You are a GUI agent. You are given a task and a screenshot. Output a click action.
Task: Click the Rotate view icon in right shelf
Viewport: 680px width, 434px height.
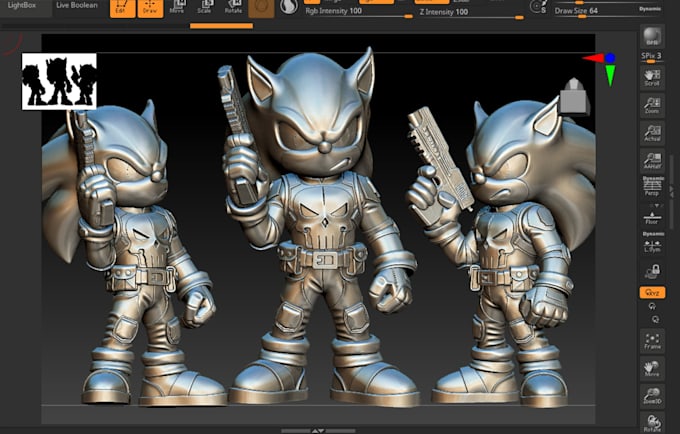click(x=652, y=423)
